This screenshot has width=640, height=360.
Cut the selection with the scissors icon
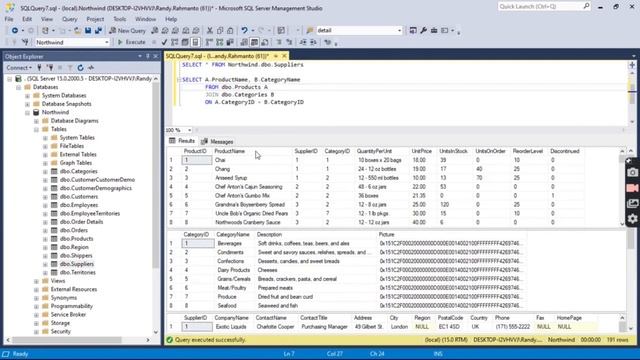coord(210,31)
